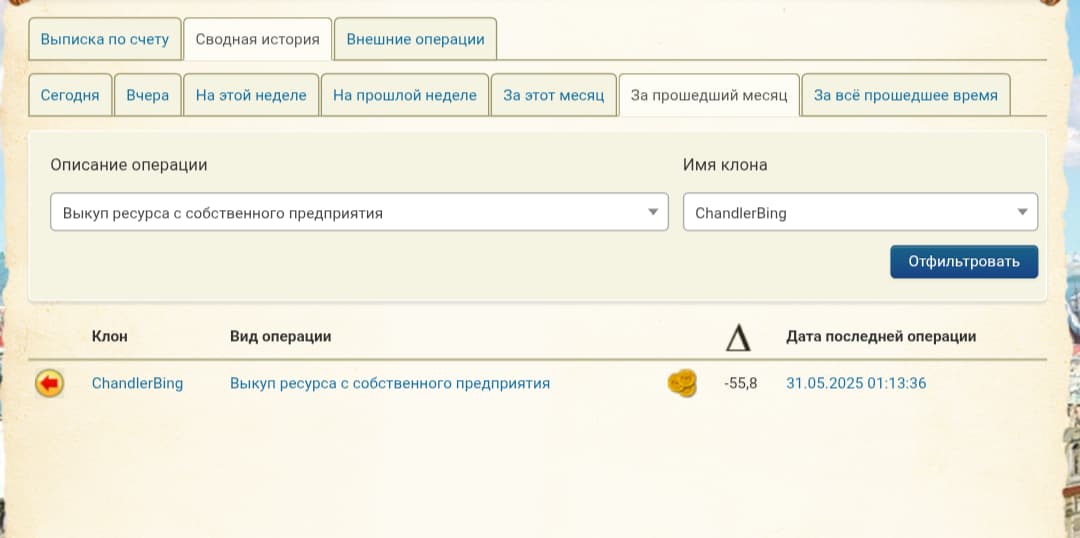Switch the period to Вчера
Viewport: 1080px width, 538px height.
click(148, 96)
